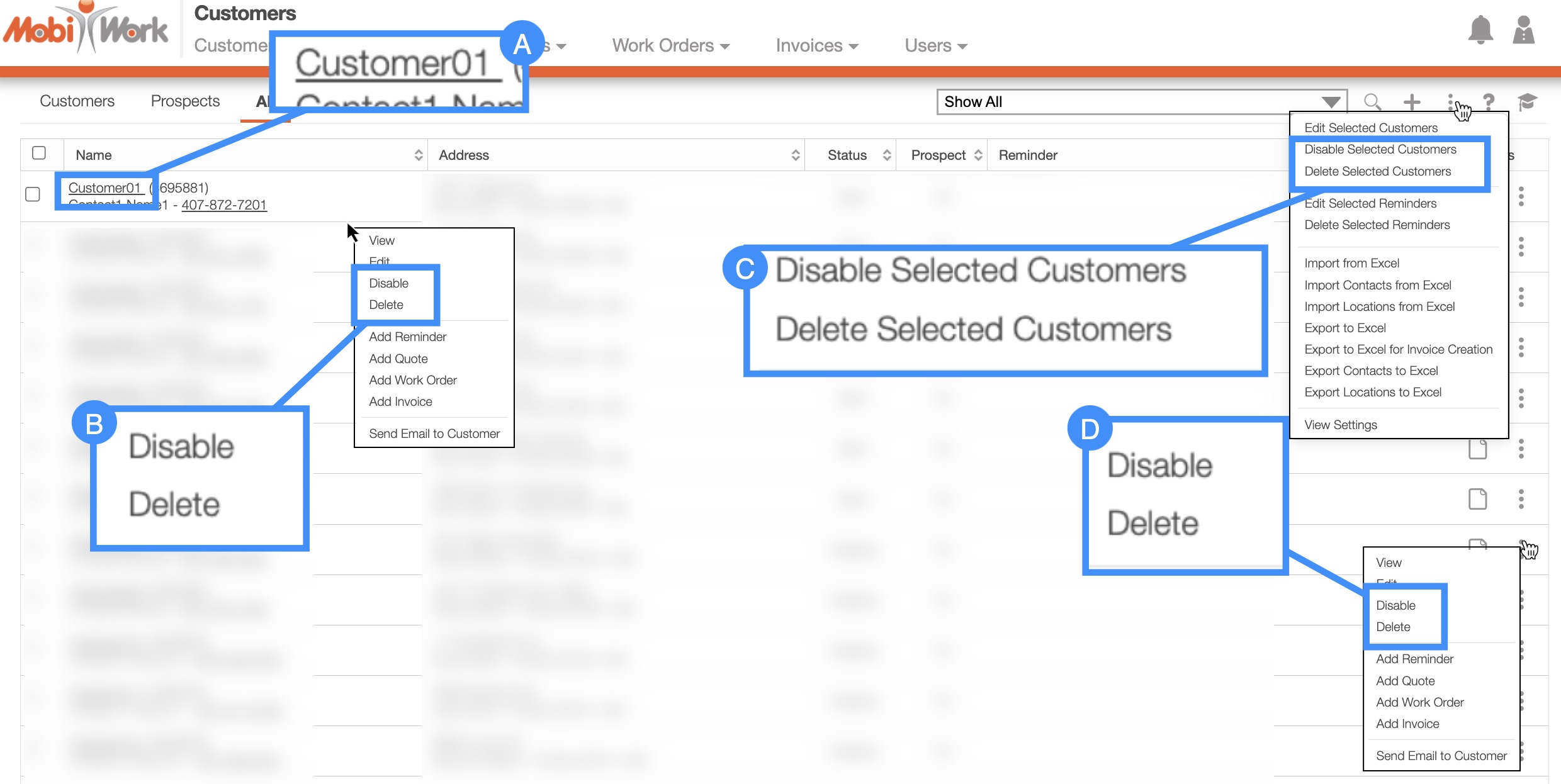Sort the table by Status column
Image resolution: width=1561 pixels, height=784 pixels.
(847, 155)
